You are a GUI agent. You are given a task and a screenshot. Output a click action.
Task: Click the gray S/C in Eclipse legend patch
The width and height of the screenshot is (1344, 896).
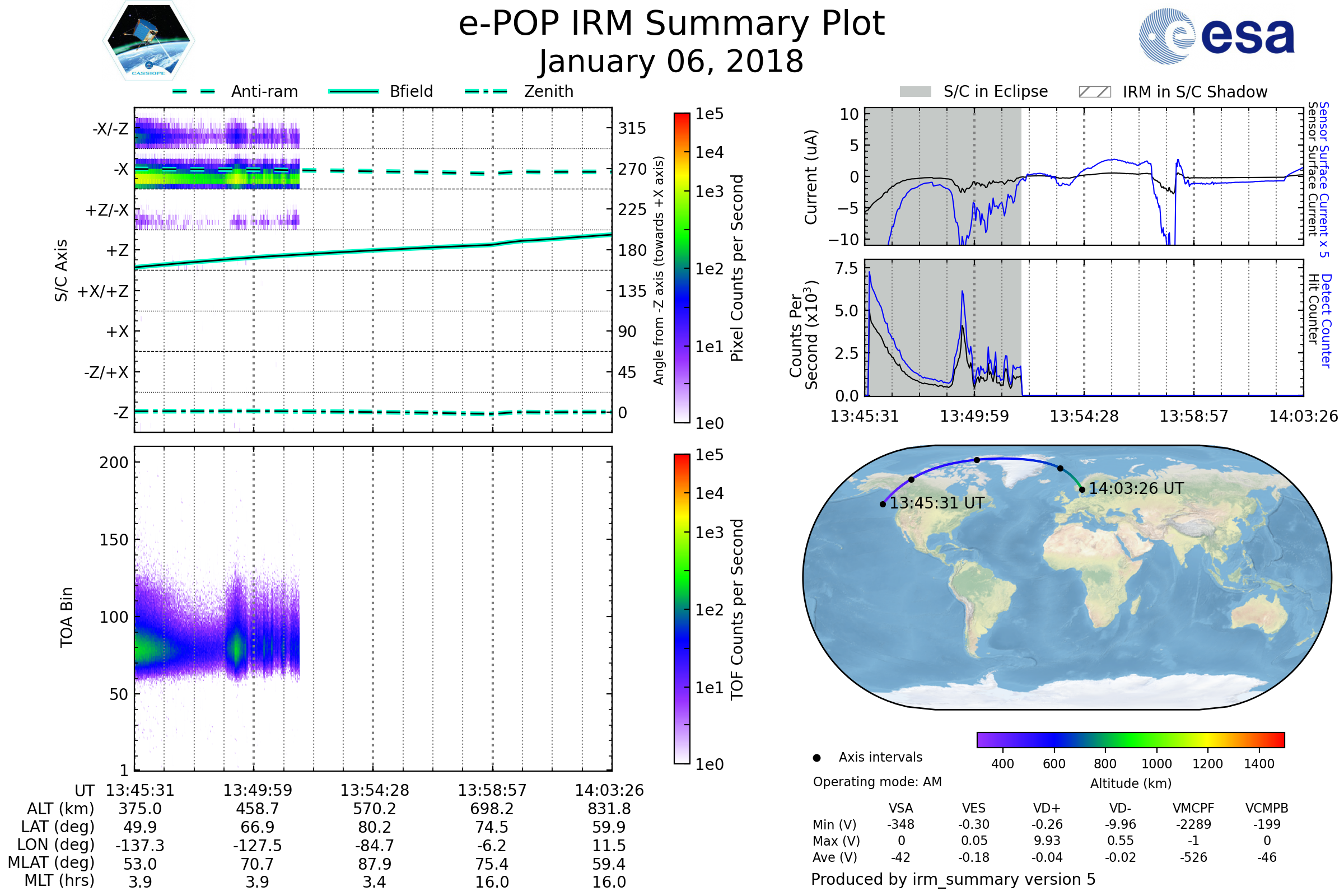pyautogui.click(x=915, y=92)
